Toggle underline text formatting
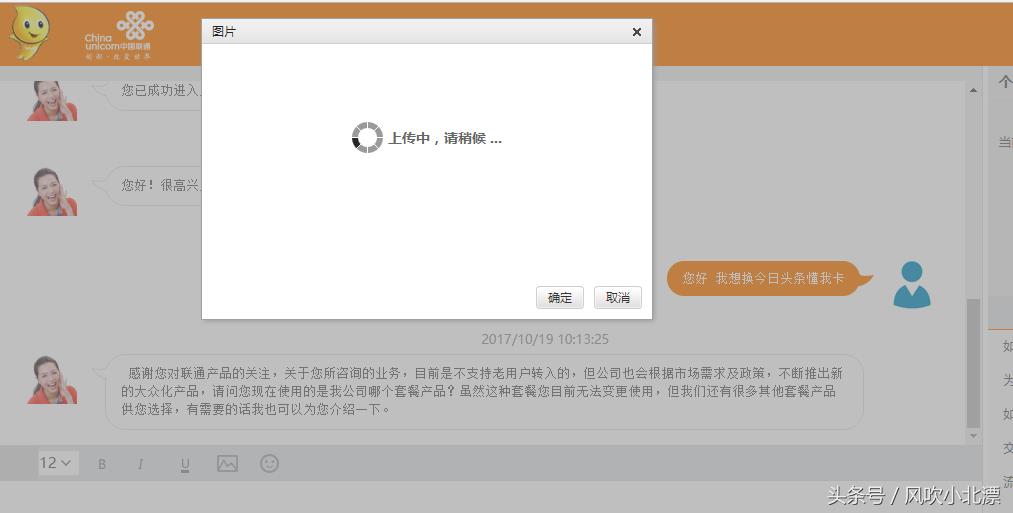This screenshot has width=1013, height=513. tap(185, 464)
